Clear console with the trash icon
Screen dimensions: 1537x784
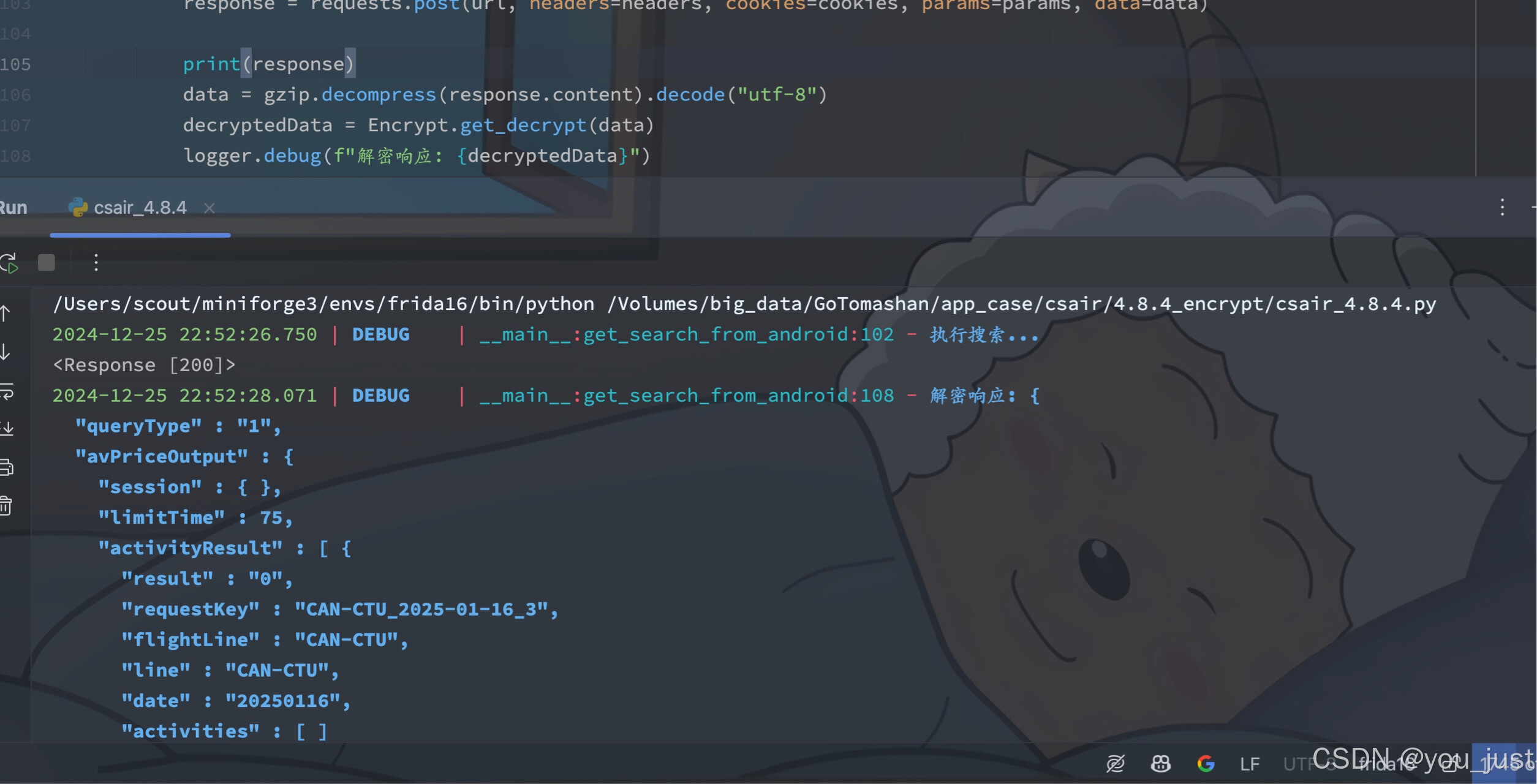(x=6, y=506)
